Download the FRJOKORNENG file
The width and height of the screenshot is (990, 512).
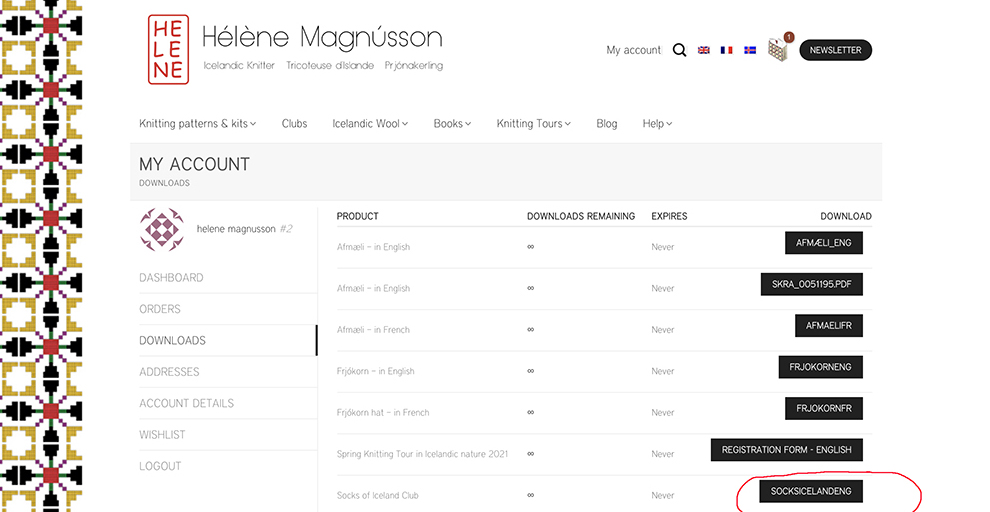[821, 367]
